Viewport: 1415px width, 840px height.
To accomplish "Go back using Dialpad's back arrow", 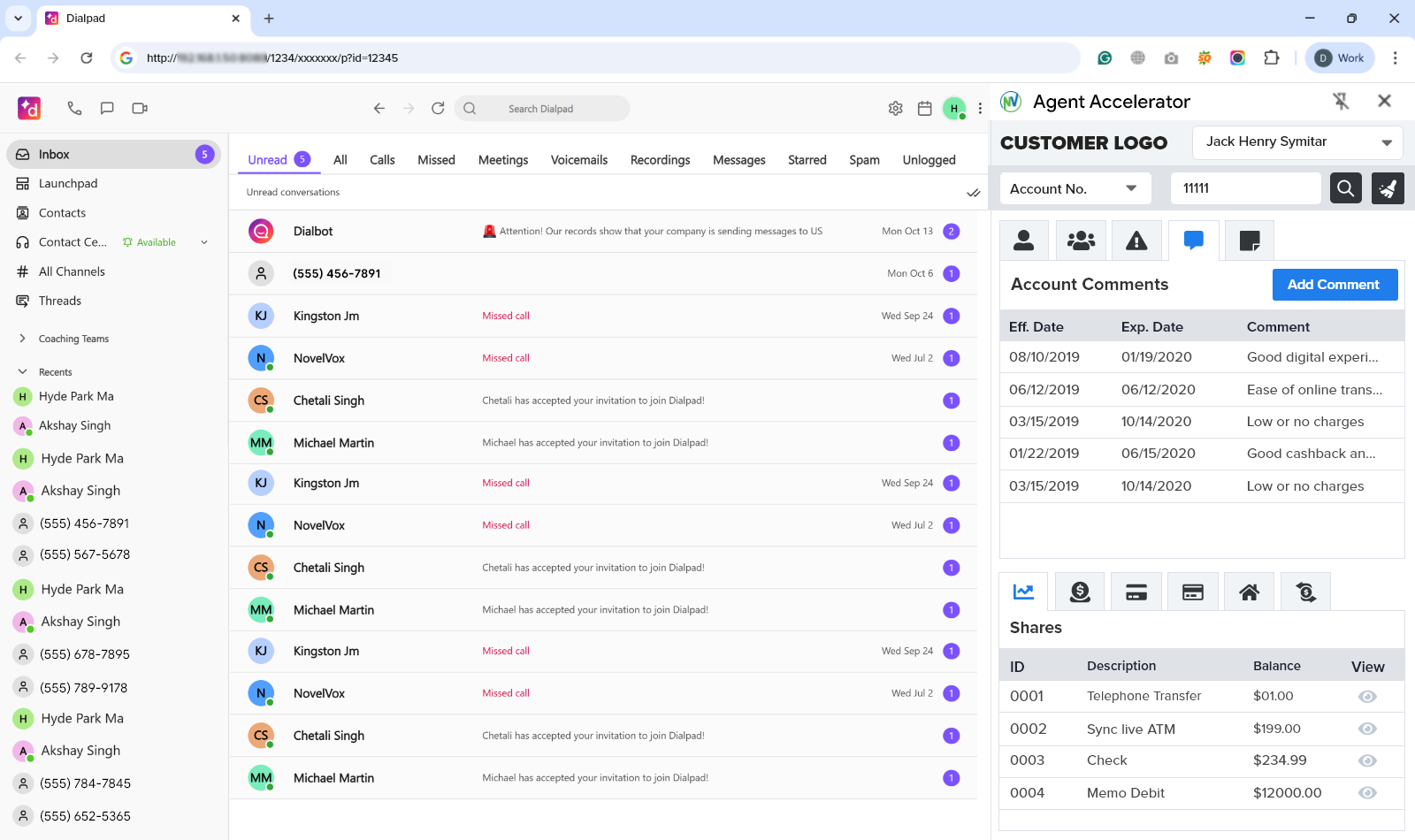I will 379,108.
